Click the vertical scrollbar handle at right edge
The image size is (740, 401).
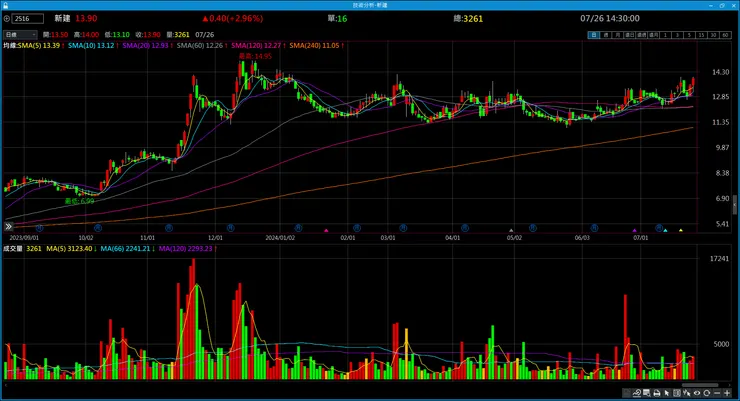pyautogui.click(x=734, y=204)
